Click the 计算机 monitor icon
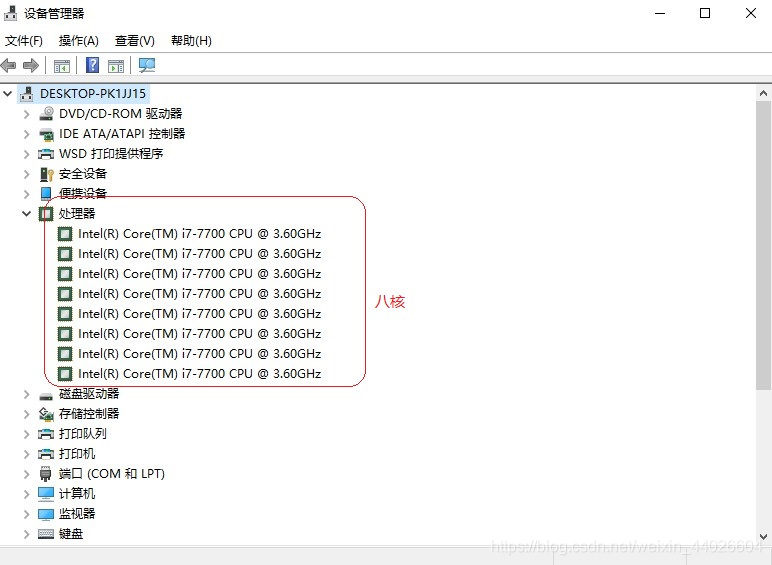The height and width of the screenshot is (565, 772). coord(46,494)
